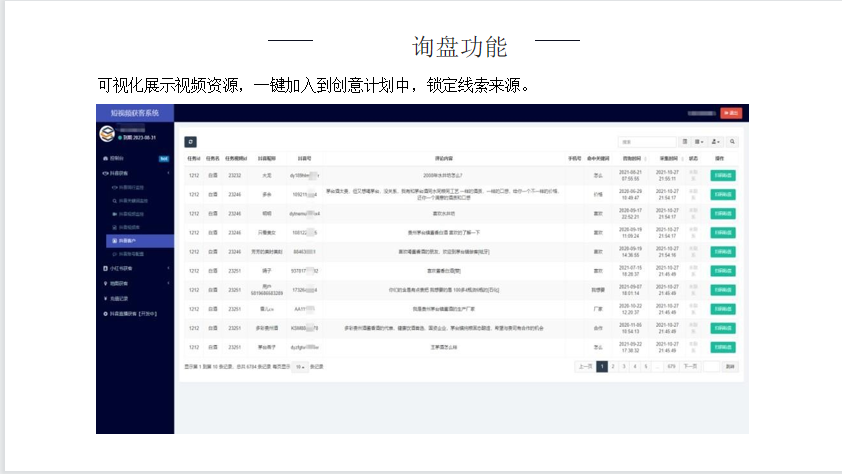Click the 下一页 next page button
Screen dimensions: 842x474
(x=690, y=367)
